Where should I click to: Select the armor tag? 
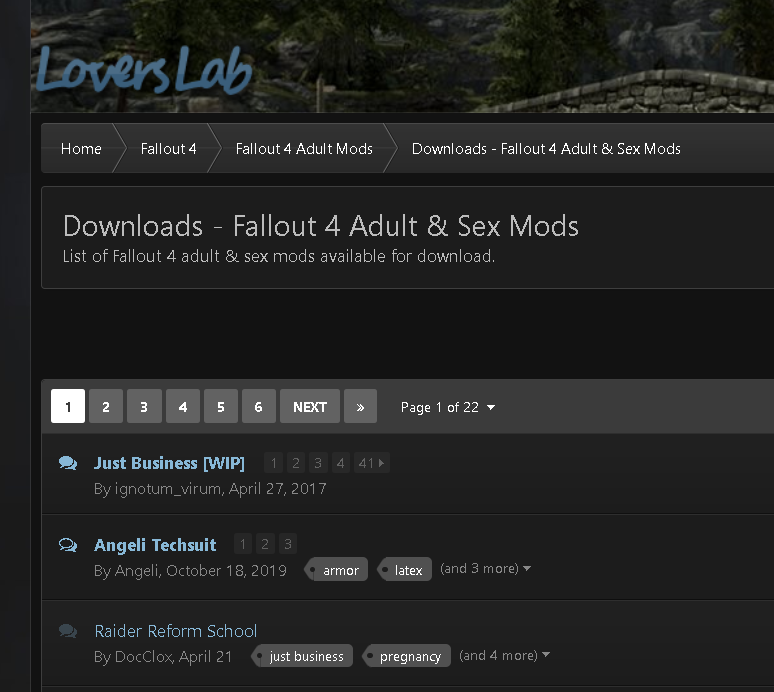[x=337, y=570]
